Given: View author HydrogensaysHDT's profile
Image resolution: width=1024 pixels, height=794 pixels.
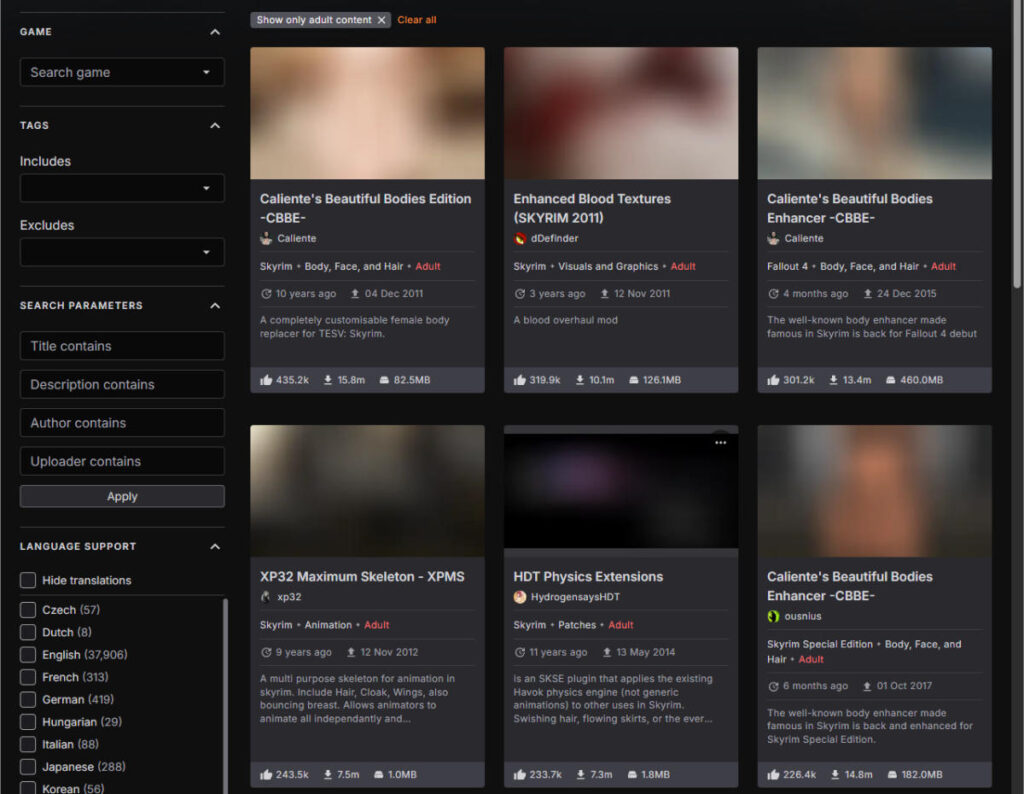Looking at the screenshot, I should pos(575,597).
